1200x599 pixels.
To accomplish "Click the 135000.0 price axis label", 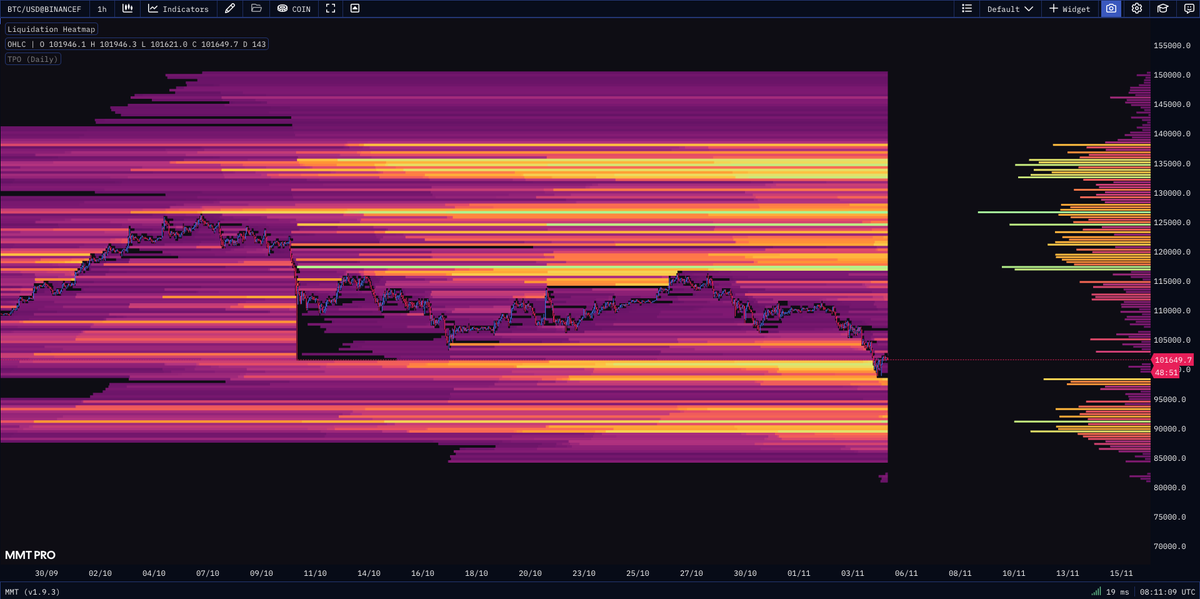I will click(x=1172, y=164).
